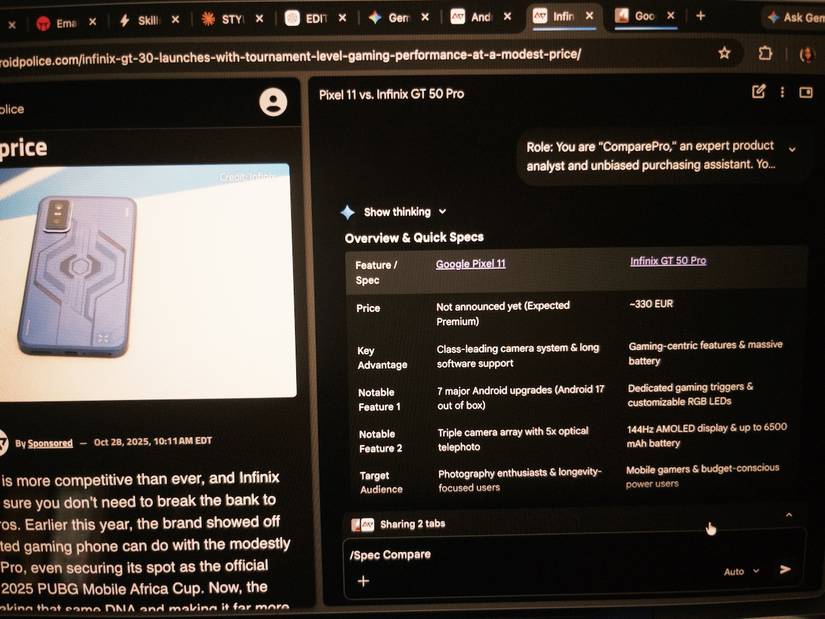Switch to the Ema browser tab
The image size is (825, 619).
pos(56,23)
